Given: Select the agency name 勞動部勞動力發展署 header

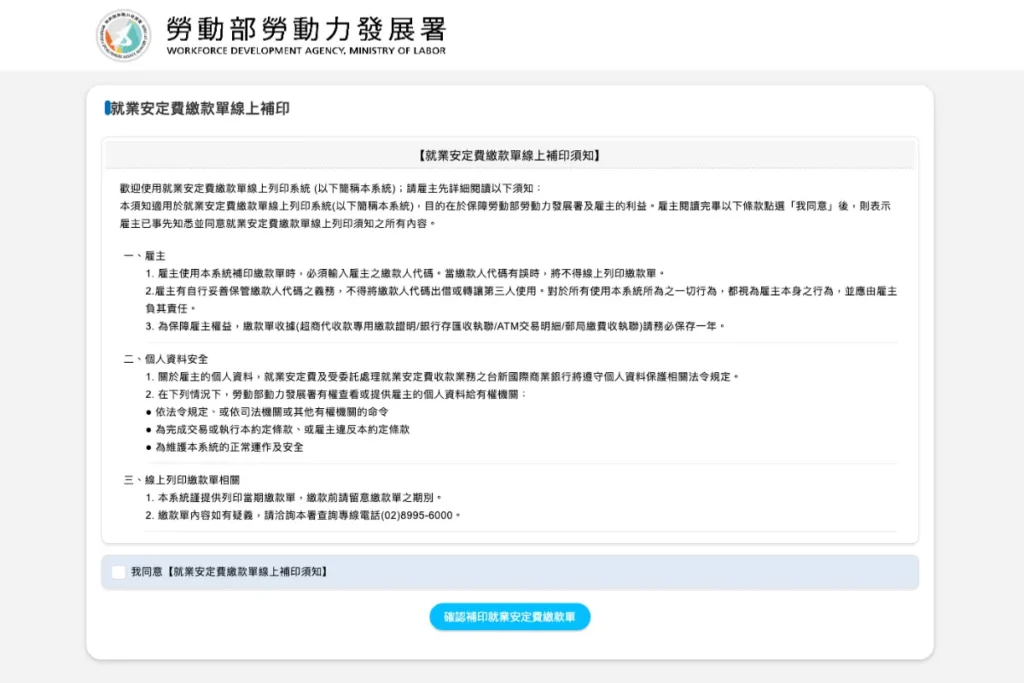Looking at the screenshot, I should [306, 29].
